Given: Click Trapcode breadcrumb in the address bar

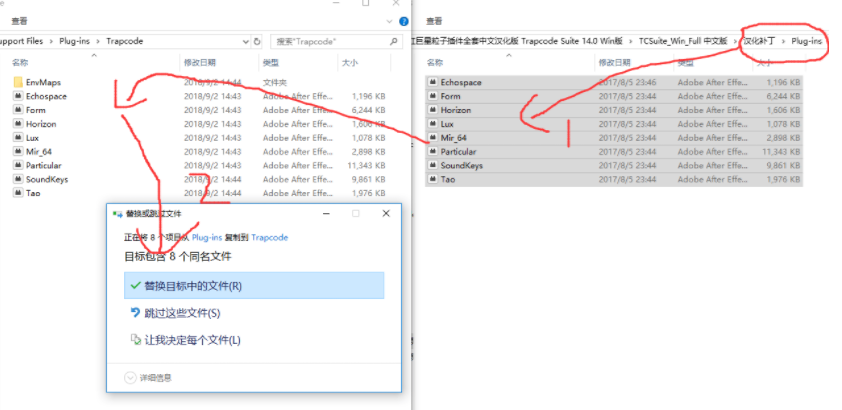Looking at the screenshot, I should pos(125,41).
